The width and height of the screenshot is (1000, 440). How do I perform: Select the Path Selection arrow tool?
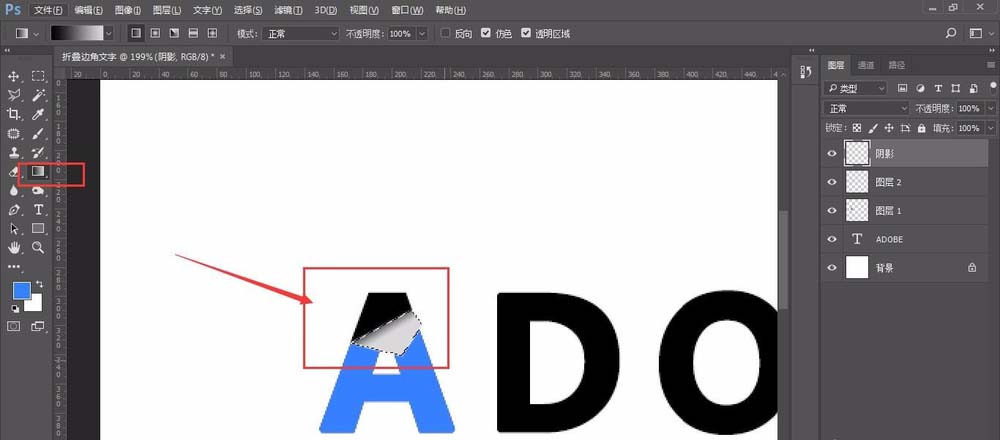tap(13, 228)
